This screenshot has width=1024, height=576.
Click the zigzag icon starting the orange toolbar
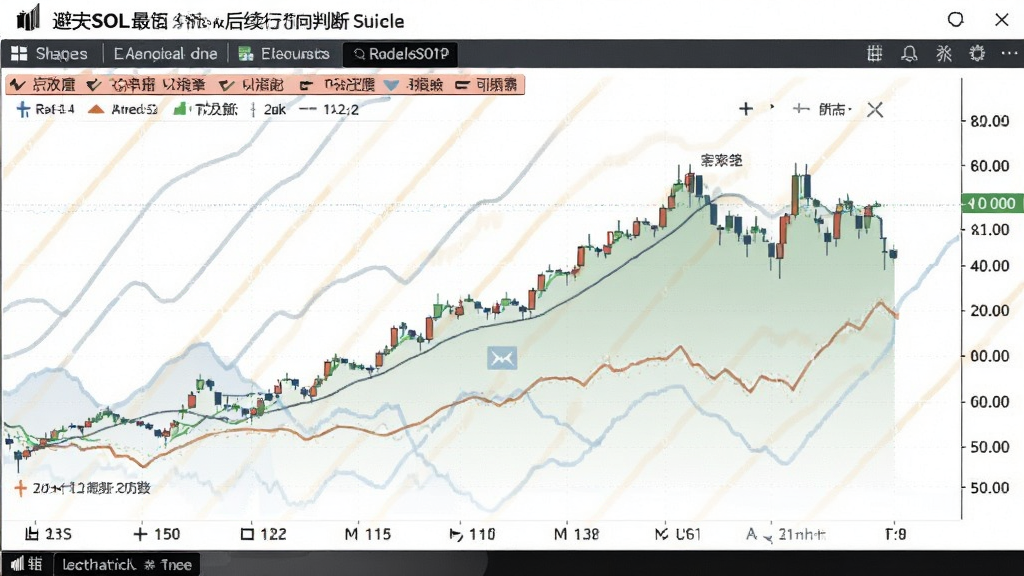click(x=18, y=85)
